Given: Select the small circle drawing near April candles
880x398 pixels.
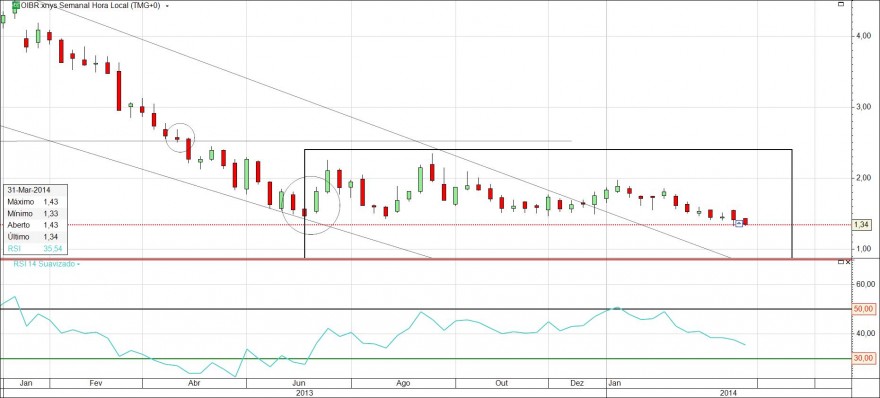Looking at the screenshot, I should pos(181,137).
